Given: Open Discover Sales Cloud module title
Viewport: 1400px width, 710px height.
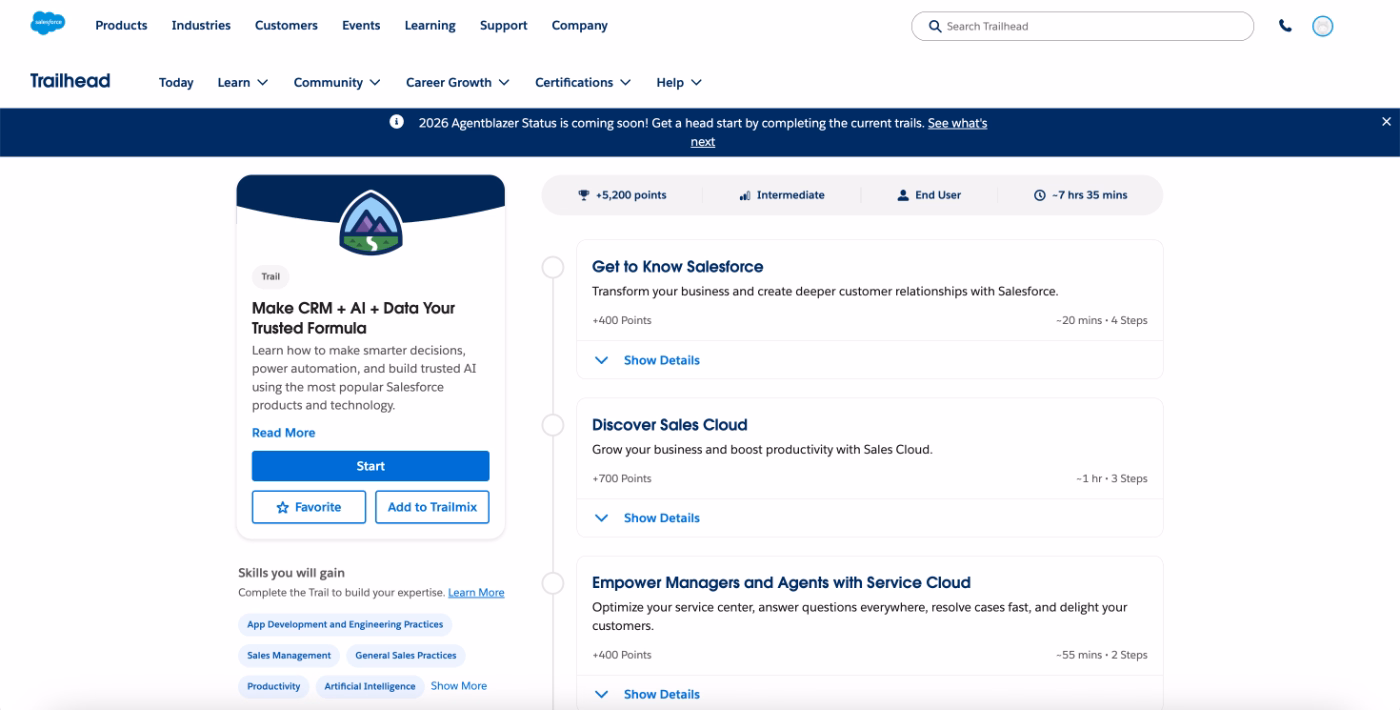Looking at the screenshot, I should tap(669, 425).
